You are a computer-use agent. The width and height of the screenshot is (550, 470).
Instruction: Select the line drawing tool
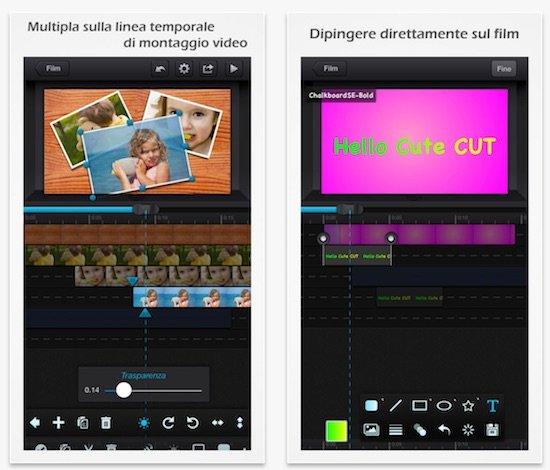click(396, 406)
